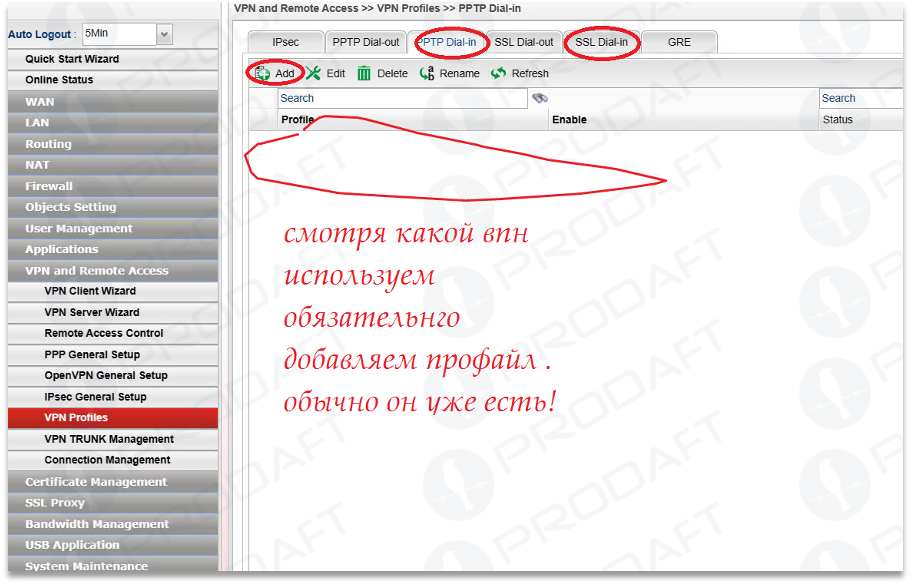Viewport: 912px width, 586px height.
Task: Open the Auto Logout dropdown
Action: (164, 34)
